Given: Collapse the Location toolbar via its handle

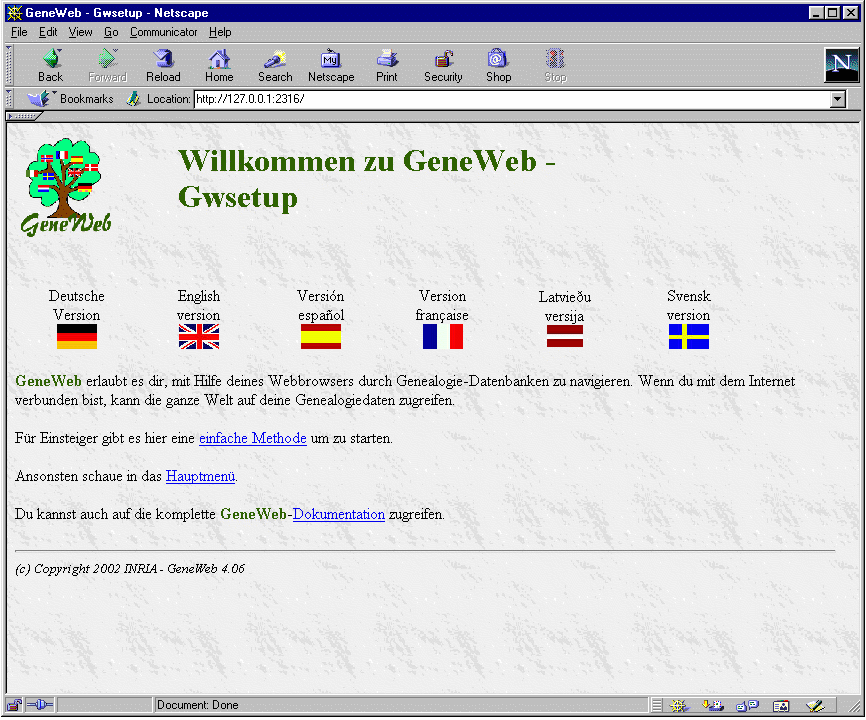Looking at the screenshot, I should (9, 99).
